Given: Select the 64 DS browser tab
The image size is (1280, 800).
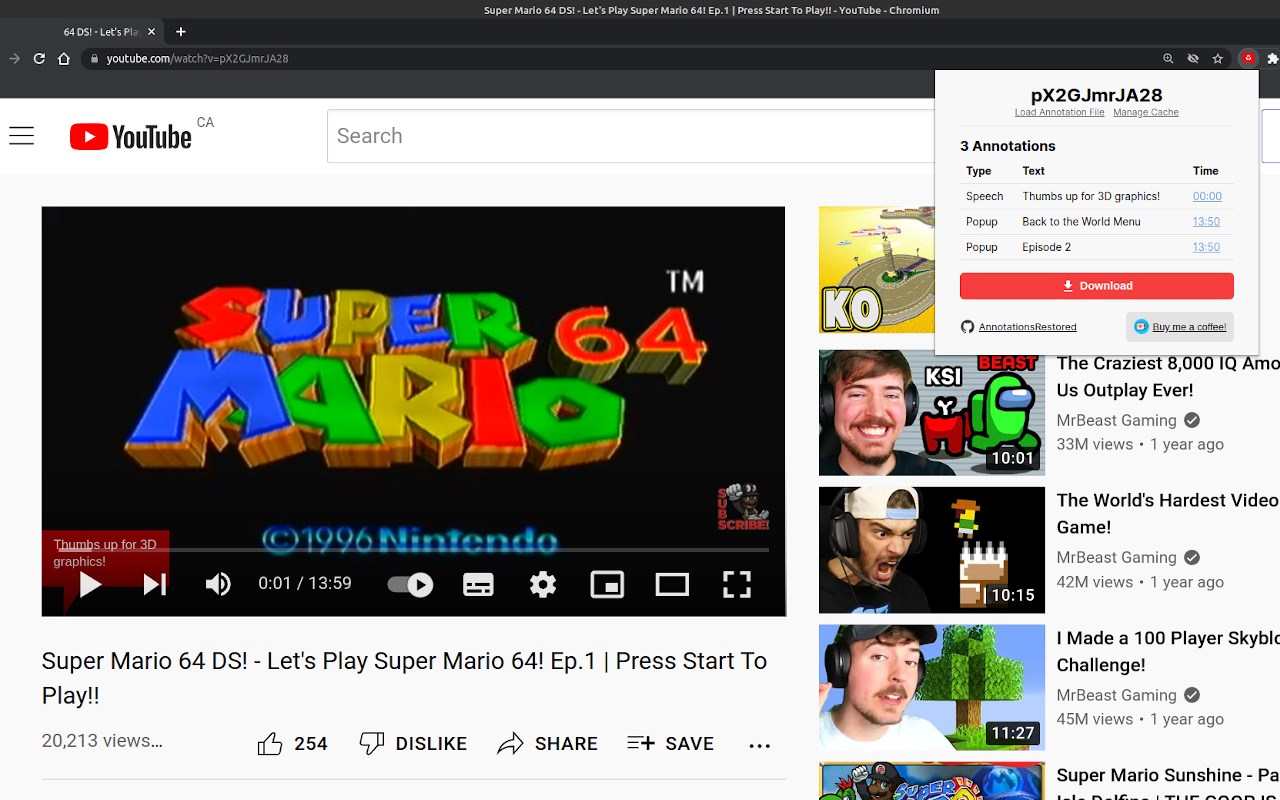Looking at the screenshot, I should tap(100, 32).
